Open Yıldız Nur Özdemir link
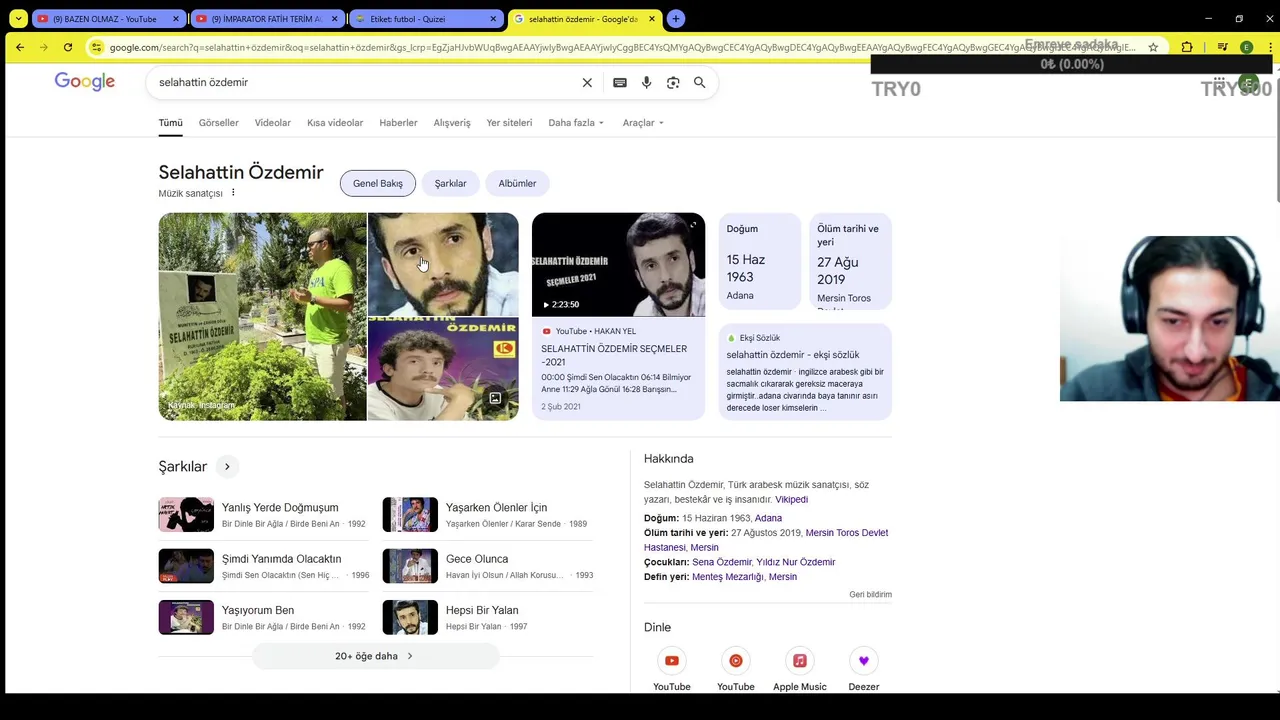1280x720 pixels. (x=796, y=562)
